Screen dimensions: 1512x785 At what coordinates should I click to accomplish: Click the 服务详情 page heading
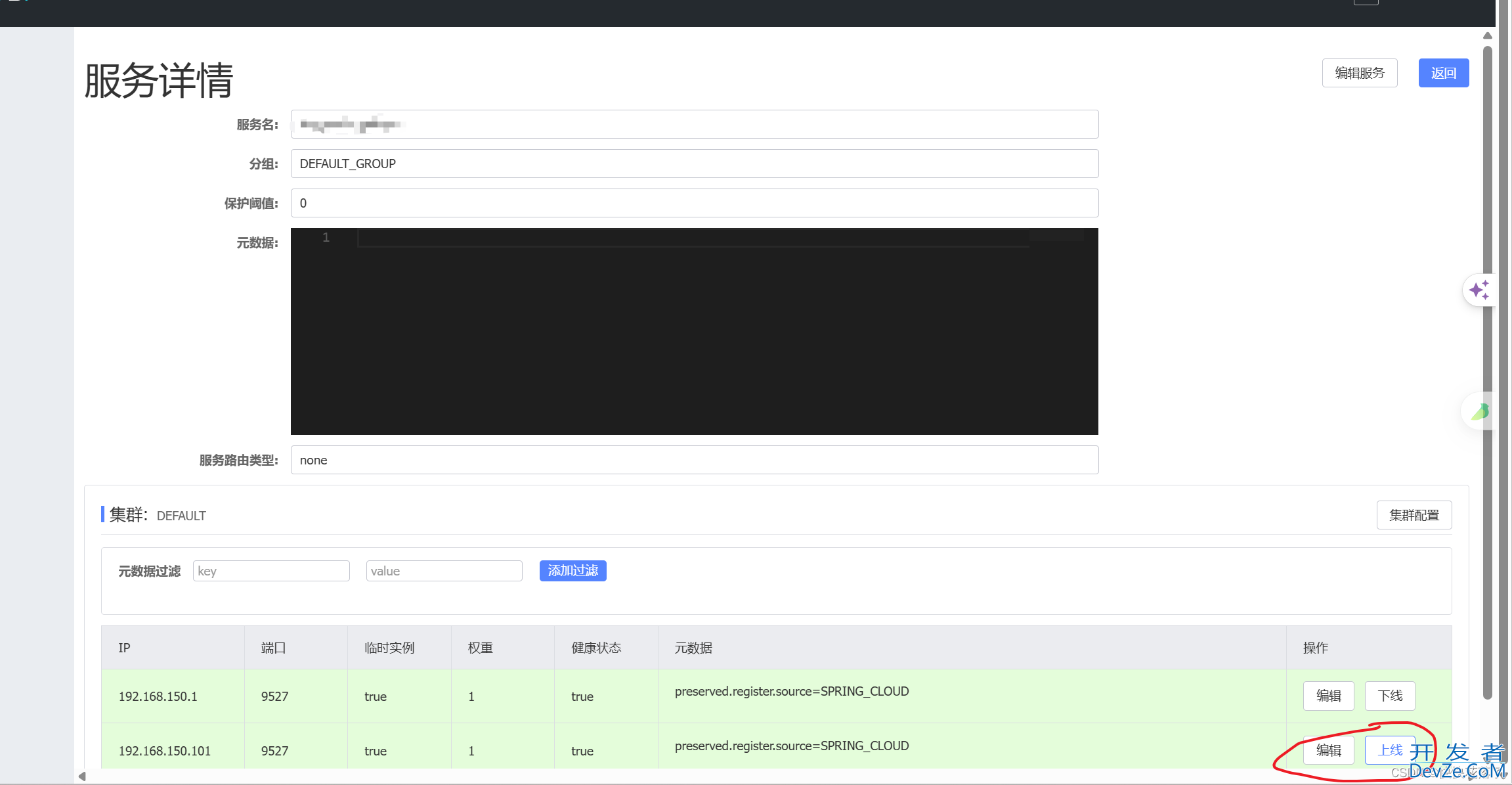coord(159,81)
